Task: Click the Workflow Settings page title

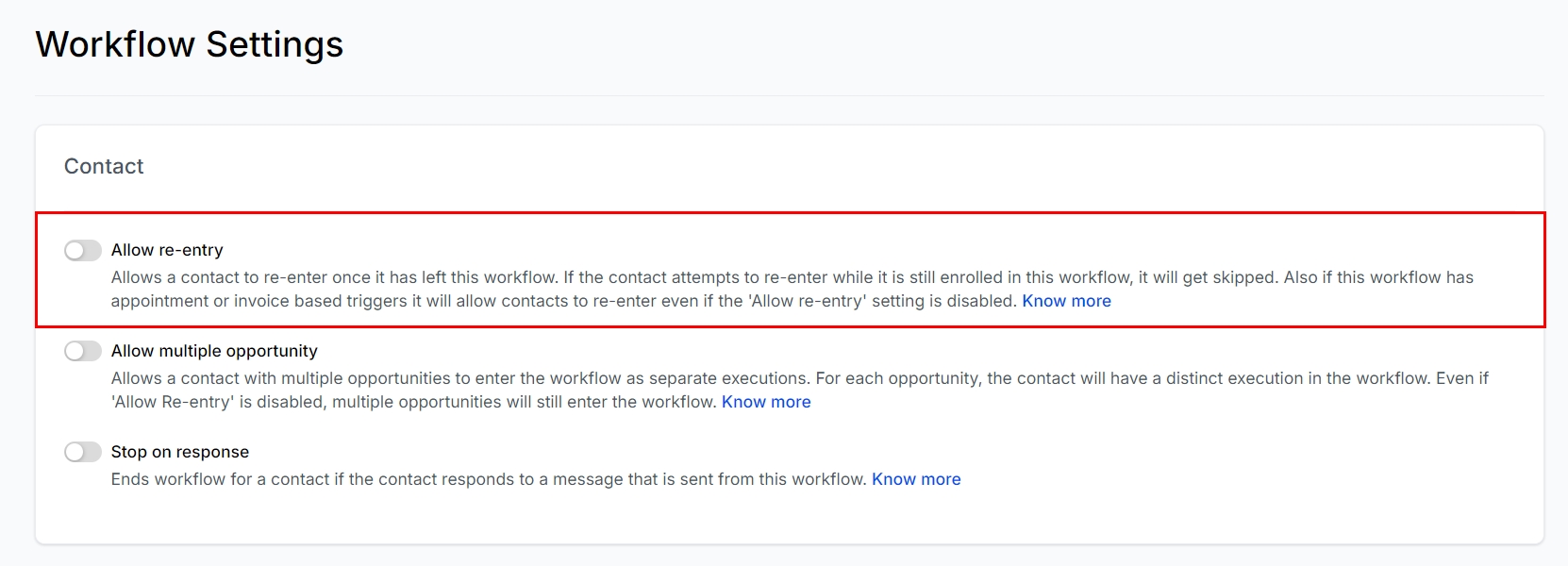Action: tap(190, 44)
